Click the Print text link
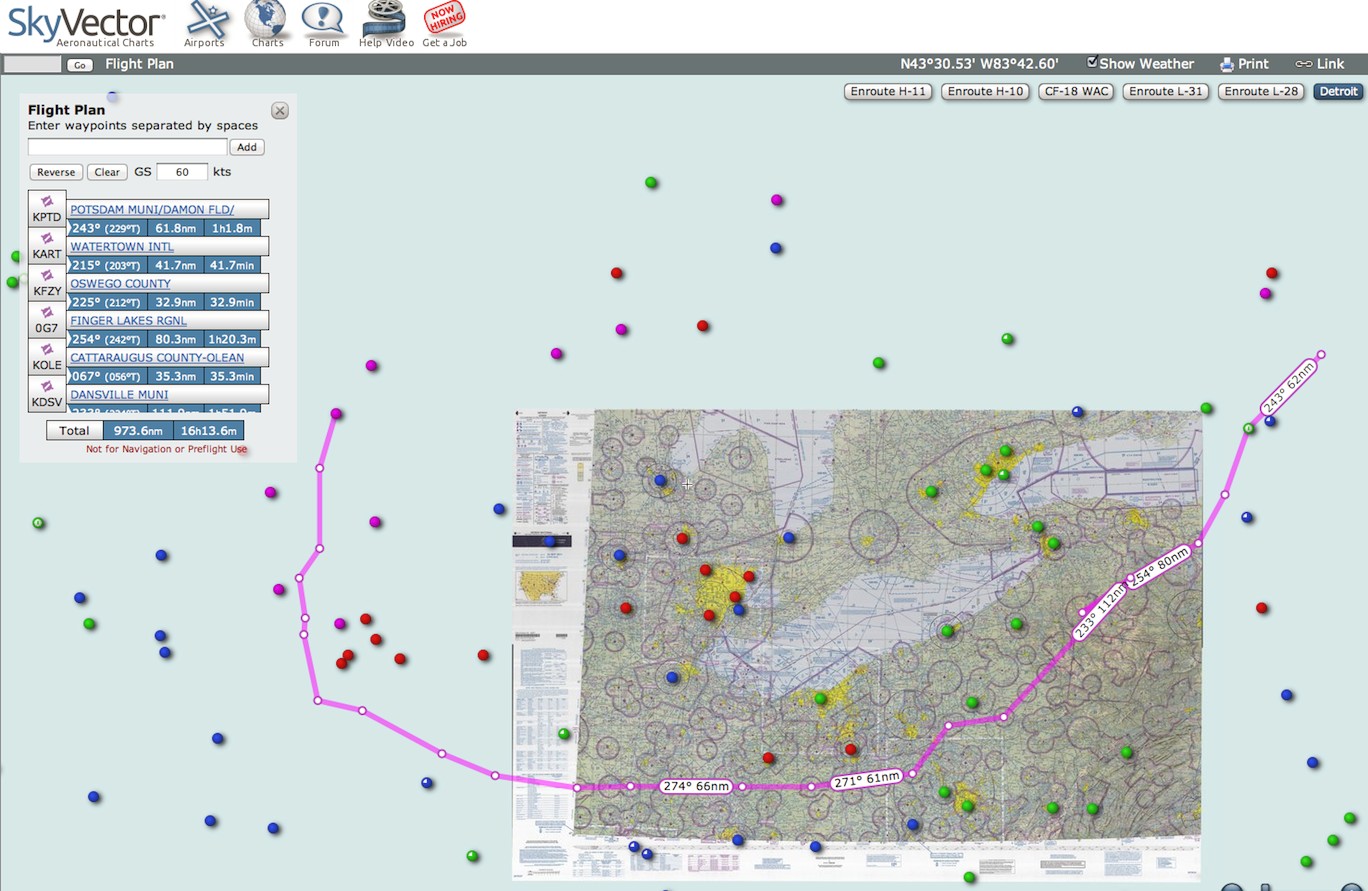 tap(1253, 64)
